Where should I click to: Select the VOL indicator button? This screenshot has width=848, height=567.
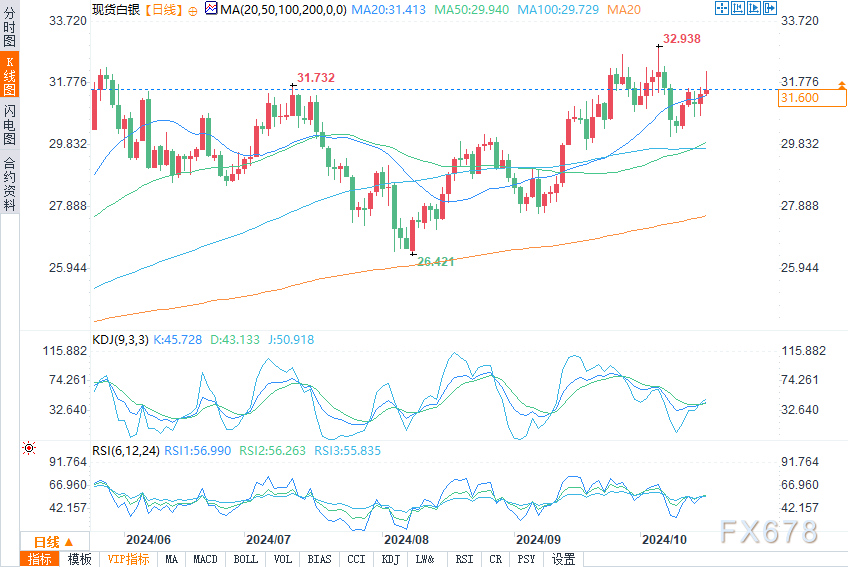[x=283, y=559]
